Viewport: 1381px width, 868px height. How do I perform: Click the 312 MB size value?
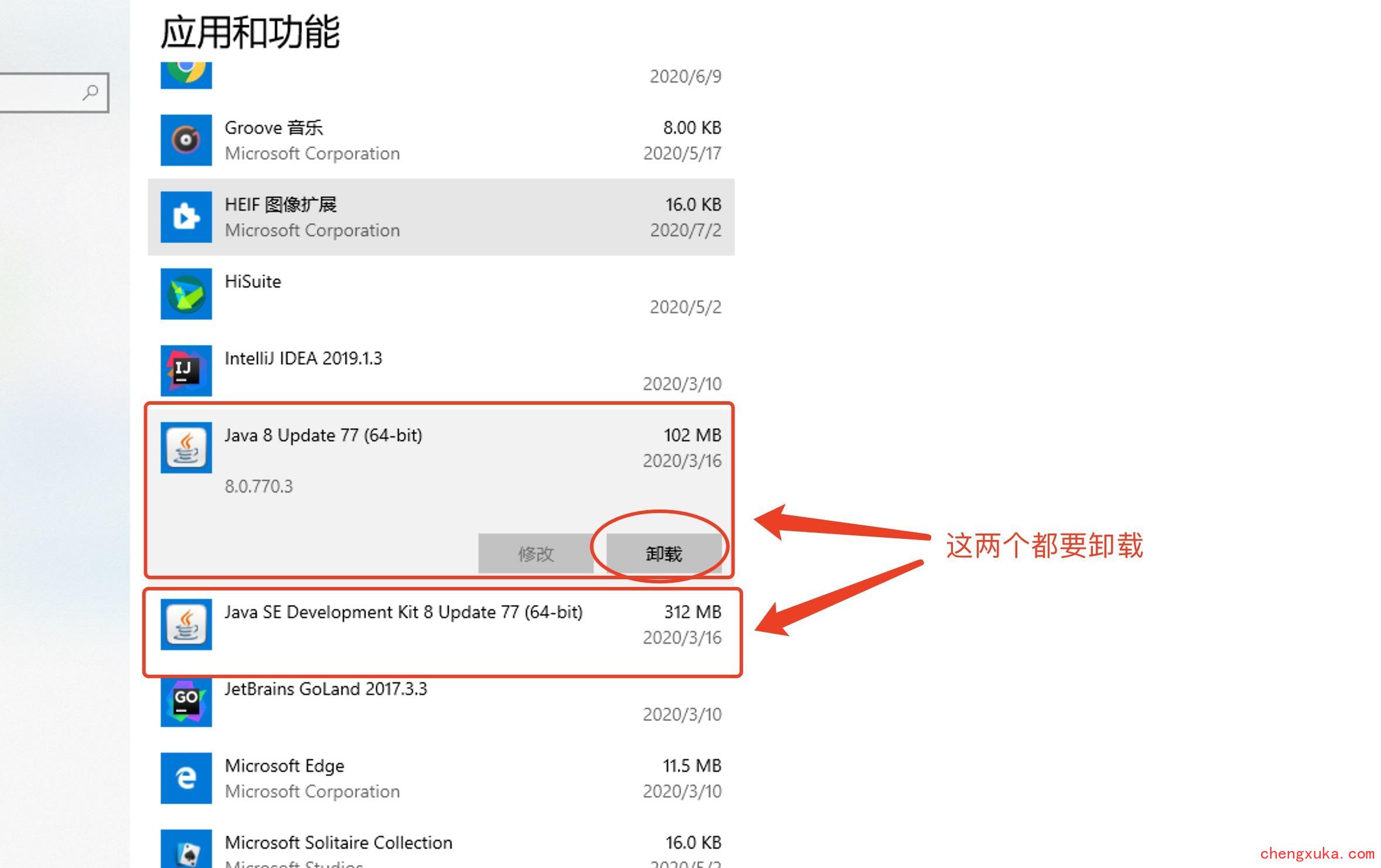click(x=693, y=612)
